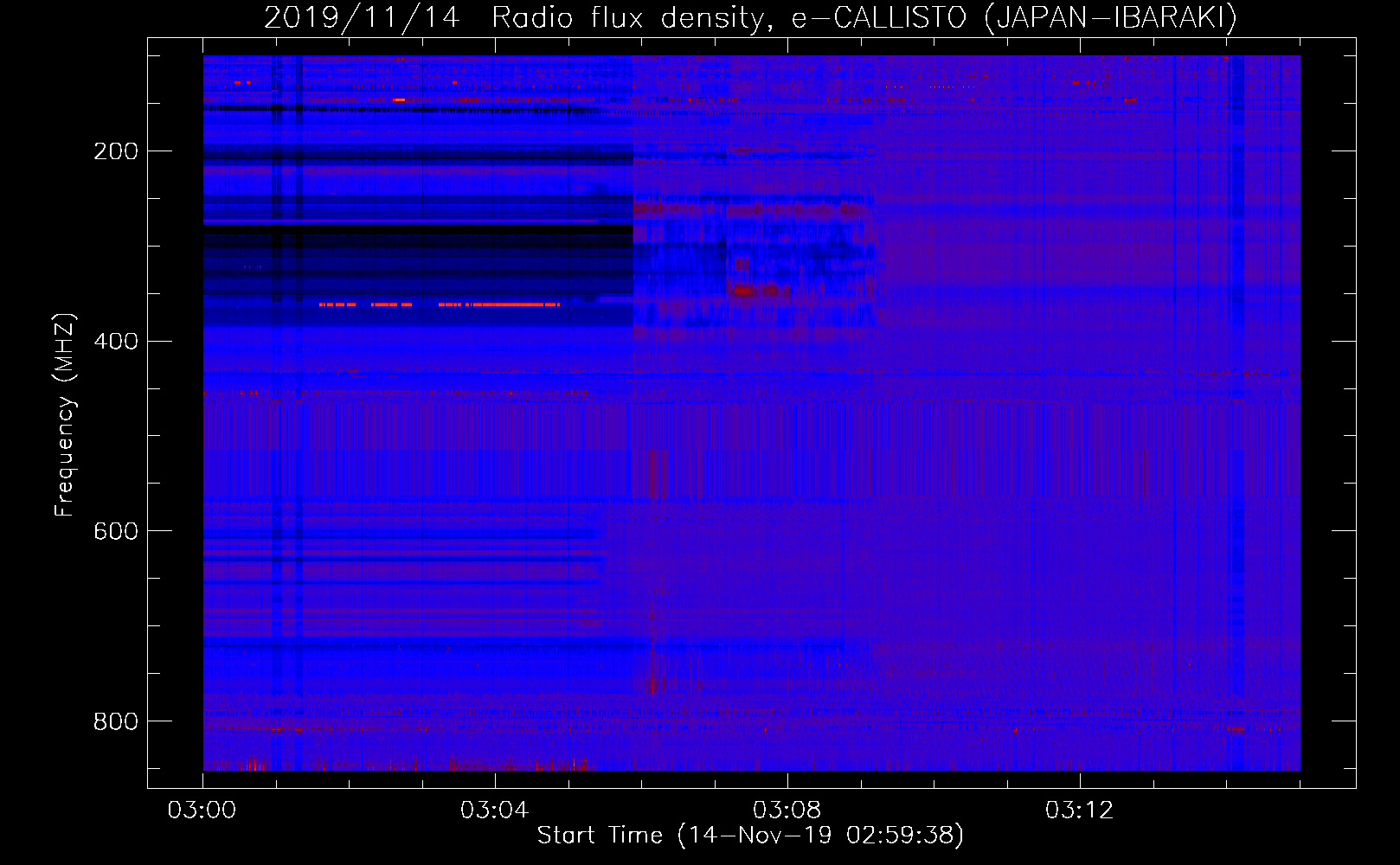The width and height of the screenshot is (1400, 865).
Task: Click the 03:12 time tick label
Action: (x=1079, y=811)
